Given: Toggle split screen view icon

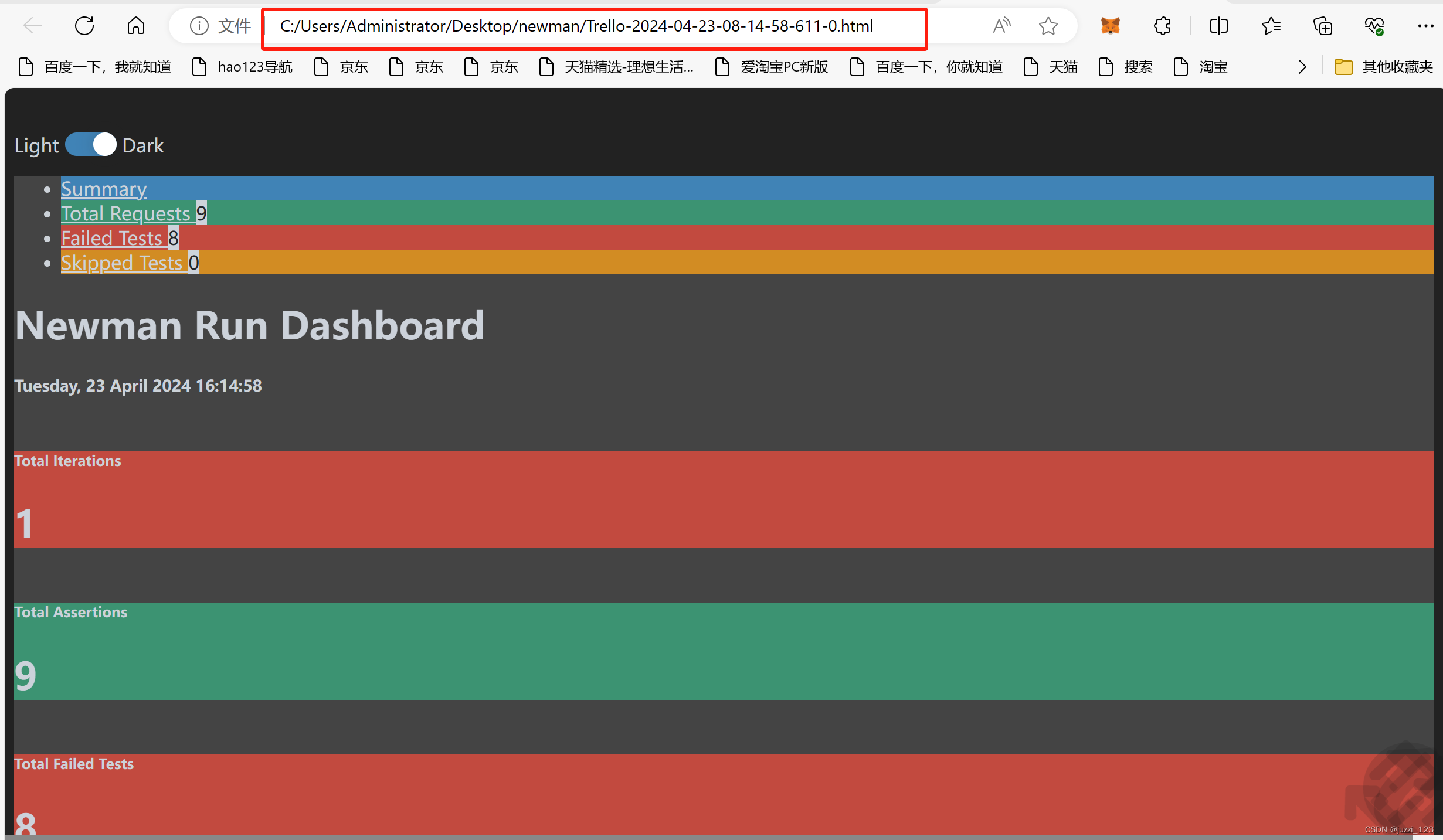Looking at the screenshot, I should pyautogui.click(x=1218, y=26).
